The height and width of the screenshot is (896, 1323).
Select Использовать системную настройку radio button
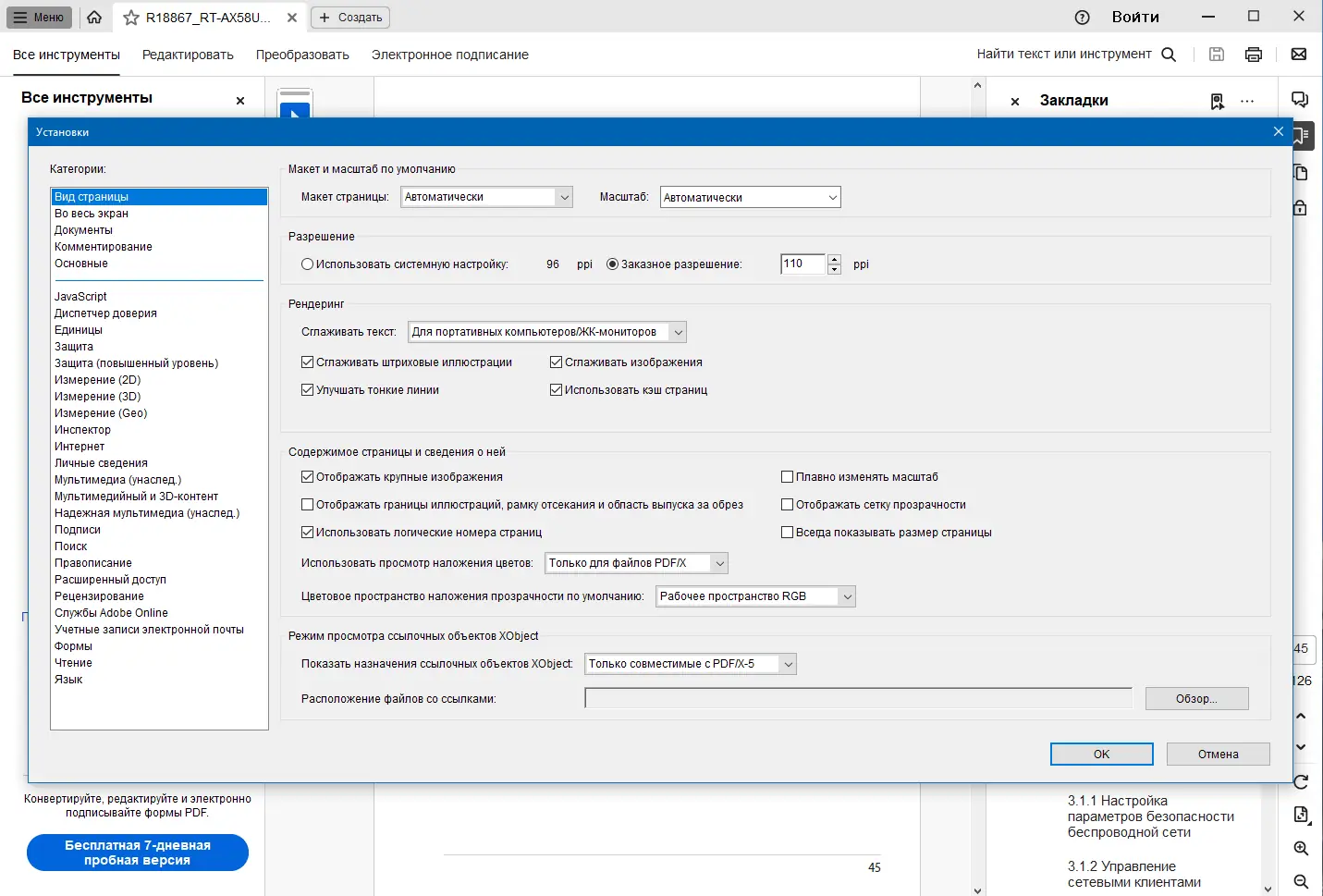307,264
